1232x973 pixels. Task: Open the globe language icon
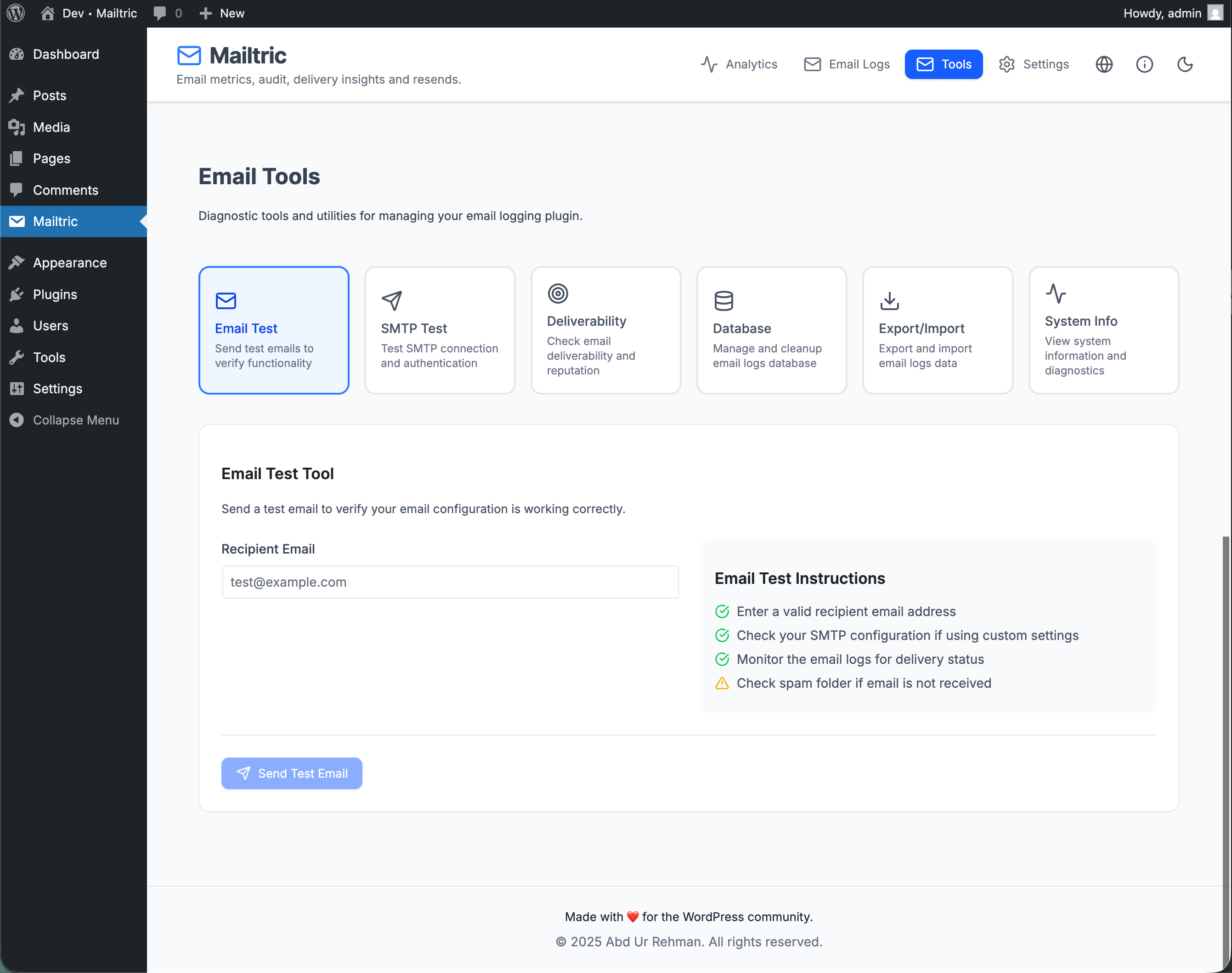click(1104, 64)
